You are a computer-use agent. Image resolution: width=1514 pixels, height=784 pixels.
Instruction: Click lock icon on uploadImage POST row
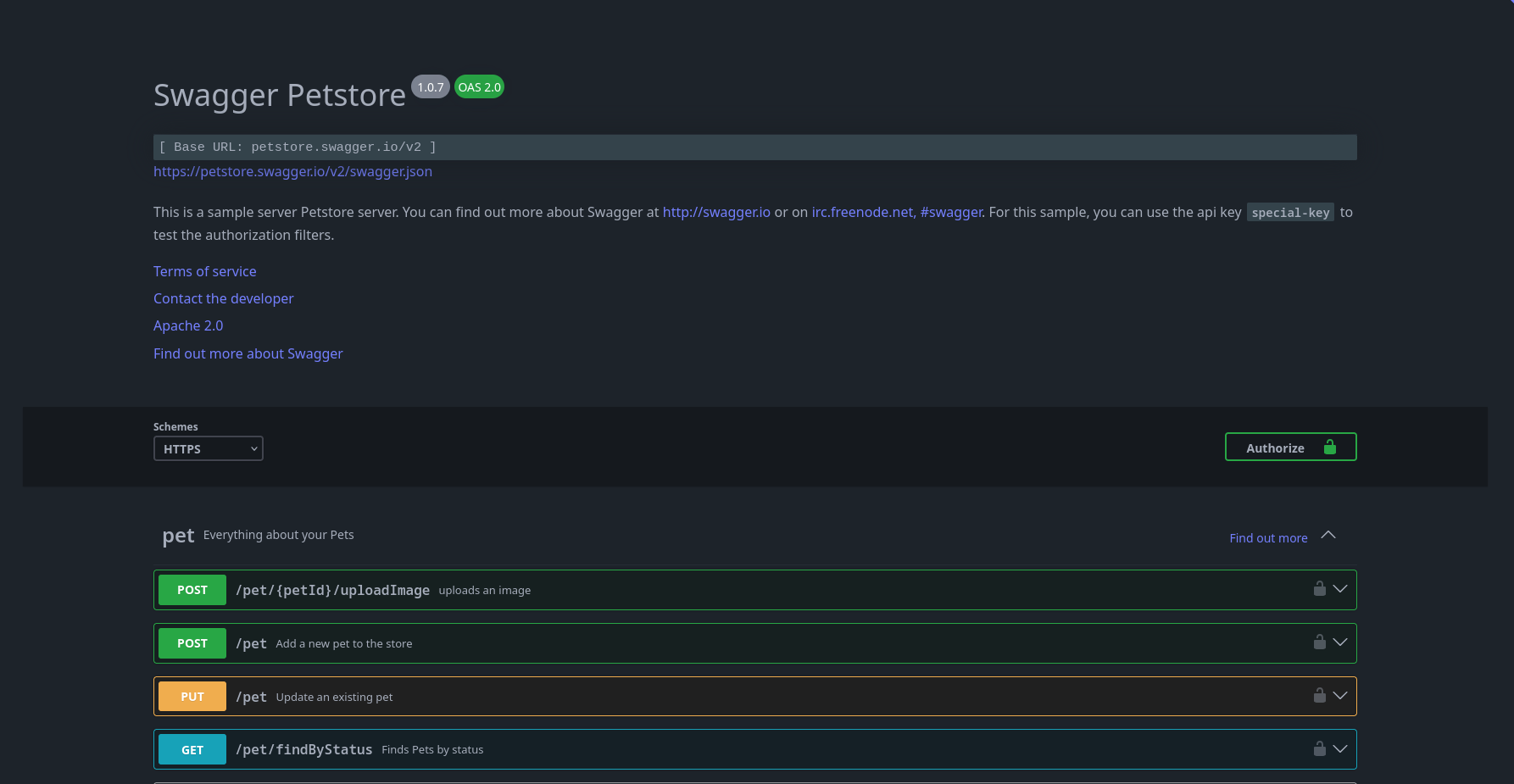[1319, 588]
